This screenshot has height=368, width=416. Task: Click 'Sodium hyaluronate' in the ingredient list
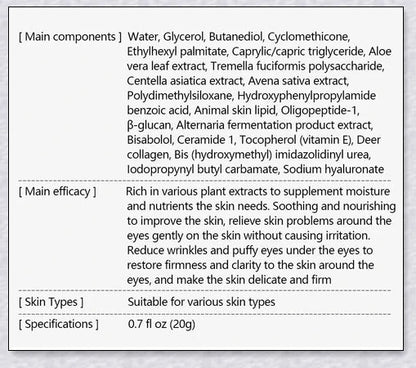333,169
